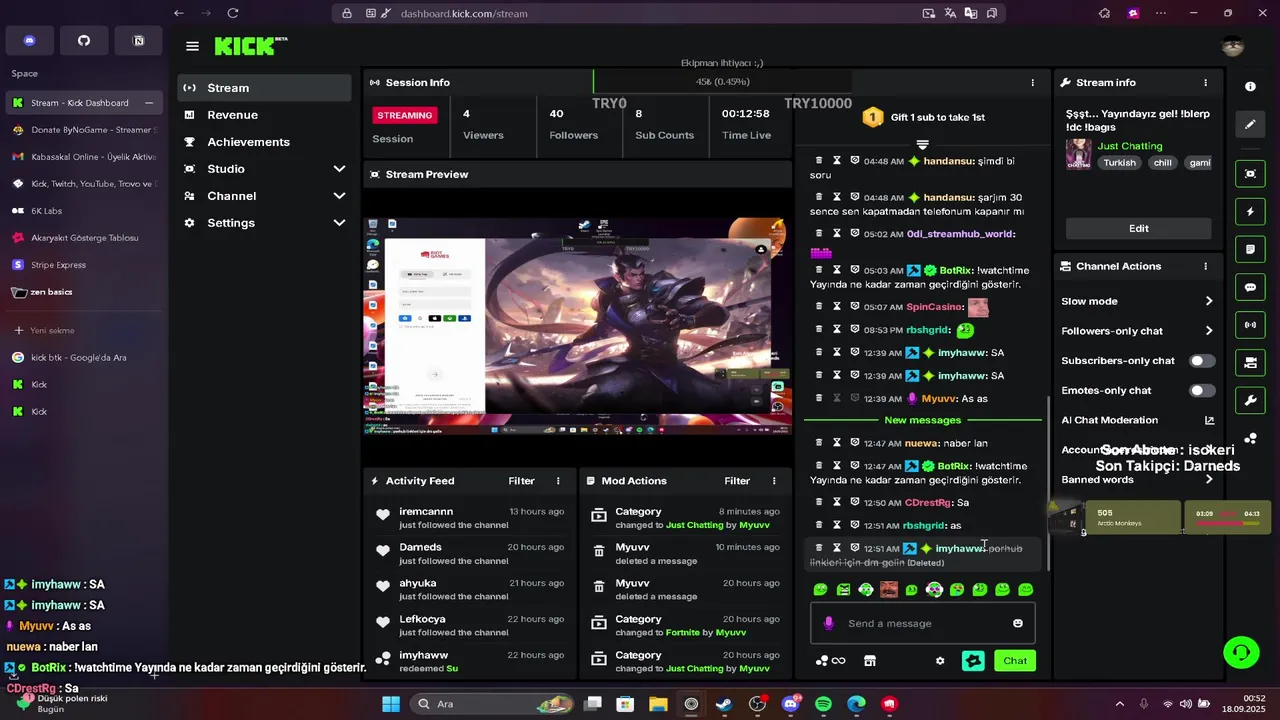The width and height of the screenshot is (1280, 720).
Task: Open Banned words arrow
Action: tap(1209, 480)
